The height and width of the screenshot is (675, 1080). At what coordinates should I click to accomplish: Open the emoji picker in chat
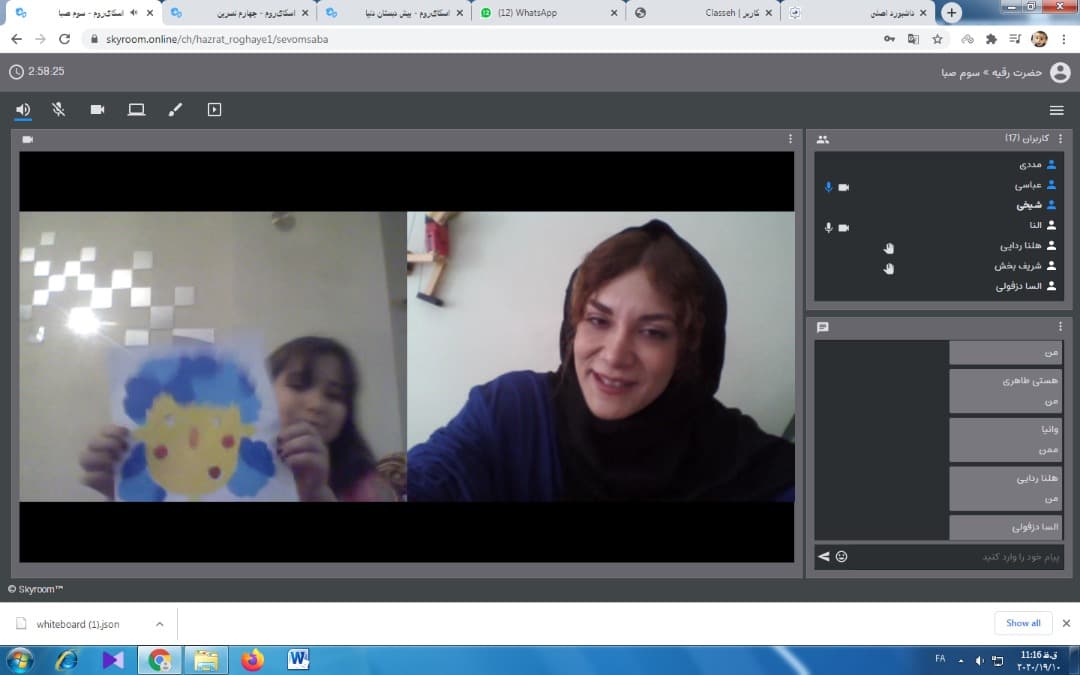(842, 556)
